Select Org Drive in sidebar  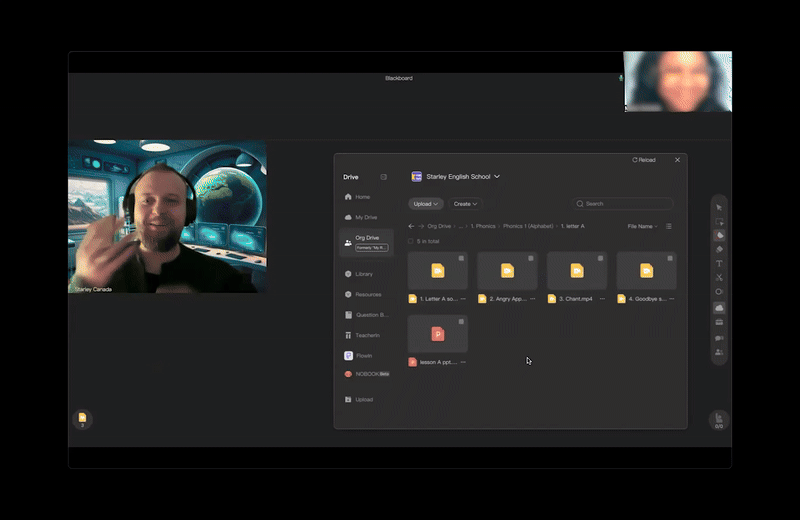point(366,242)
